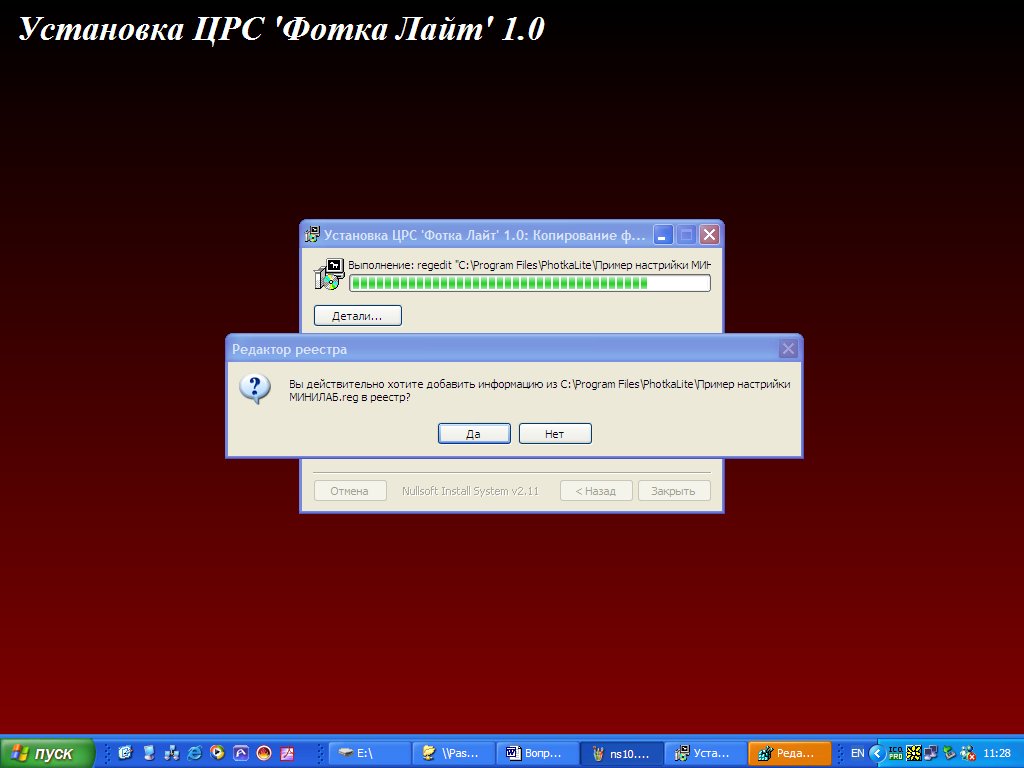Expand hidden tray icons with the arrow

877,753
